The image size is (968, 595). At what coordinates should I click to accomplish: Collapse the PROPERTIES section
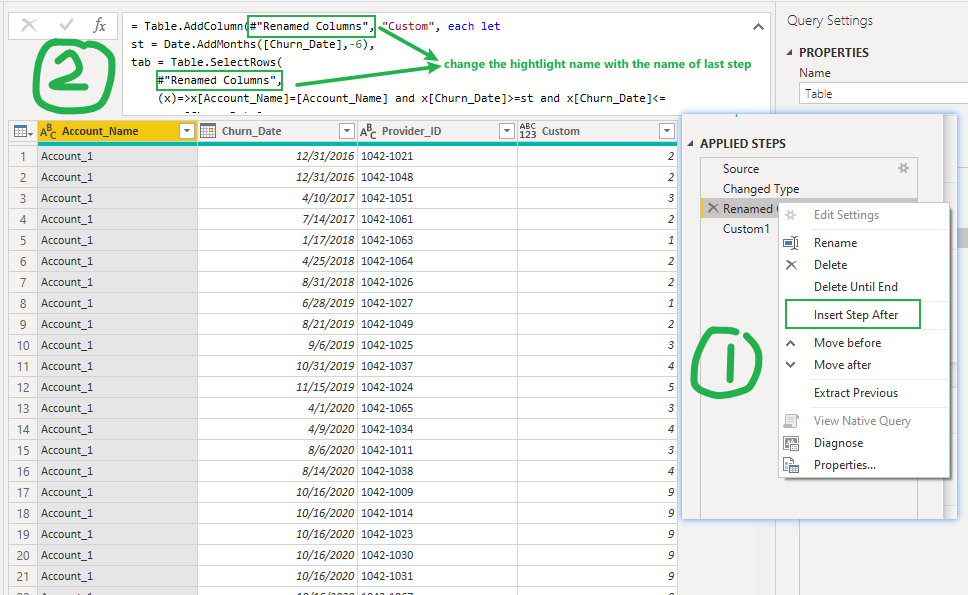click(790, 52)
